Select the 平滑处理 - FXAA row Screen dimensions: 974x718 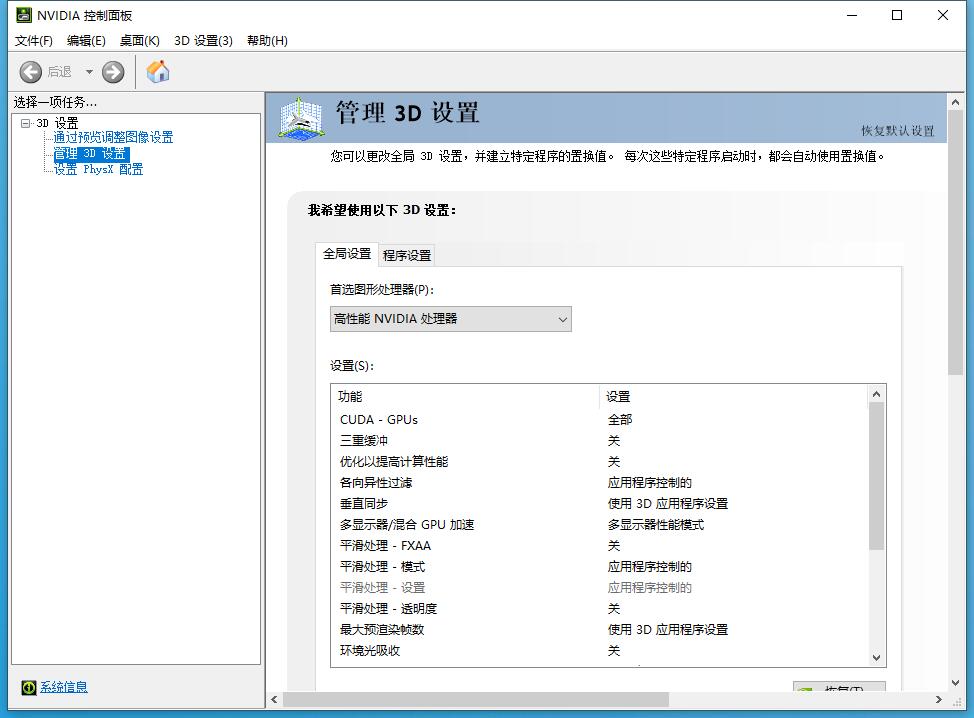(x=599, y=546)
